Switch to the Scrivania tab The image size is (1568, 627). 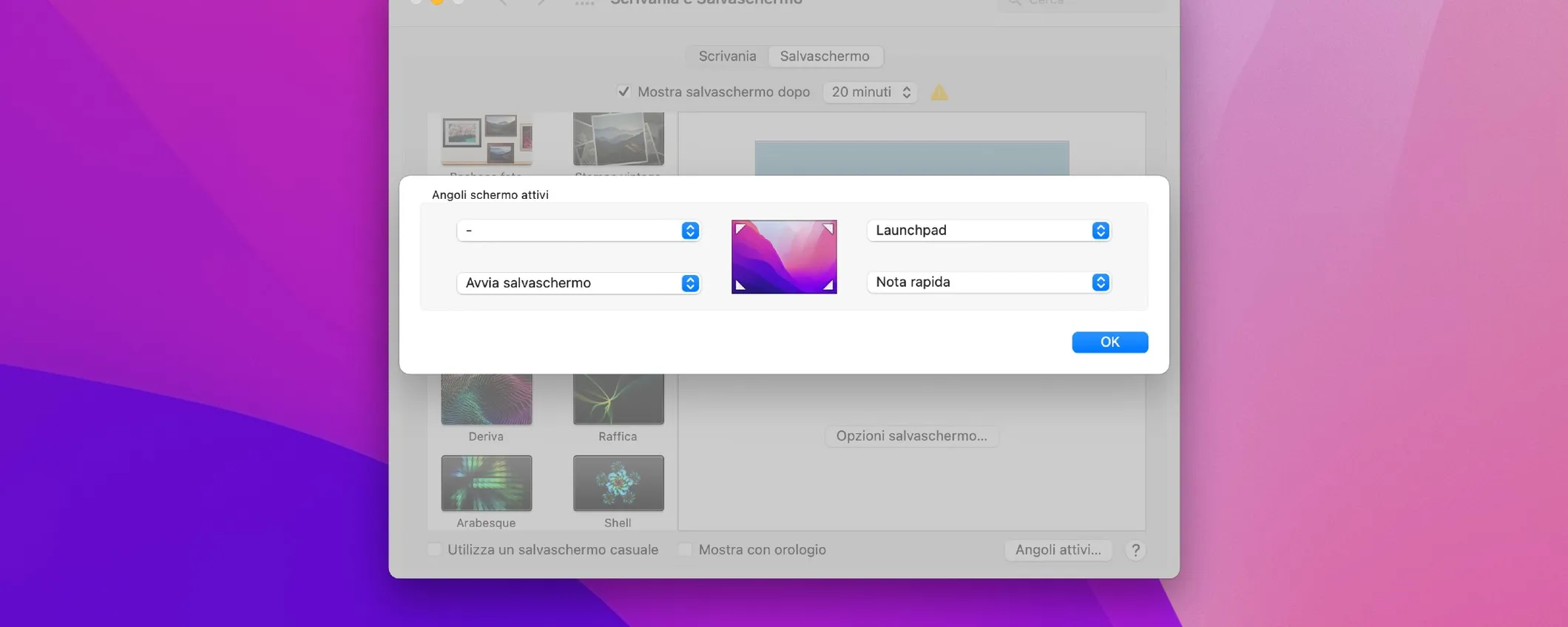coord(727,56)
